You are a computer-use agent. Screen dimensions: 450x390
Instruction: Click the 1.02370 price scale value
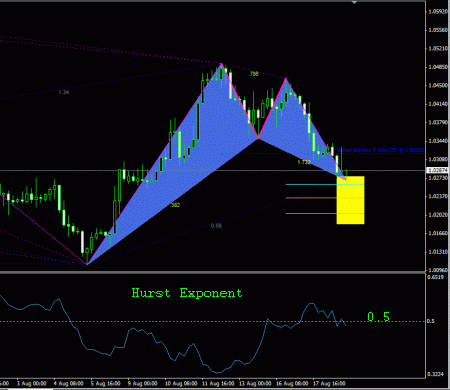click(438, 196)
